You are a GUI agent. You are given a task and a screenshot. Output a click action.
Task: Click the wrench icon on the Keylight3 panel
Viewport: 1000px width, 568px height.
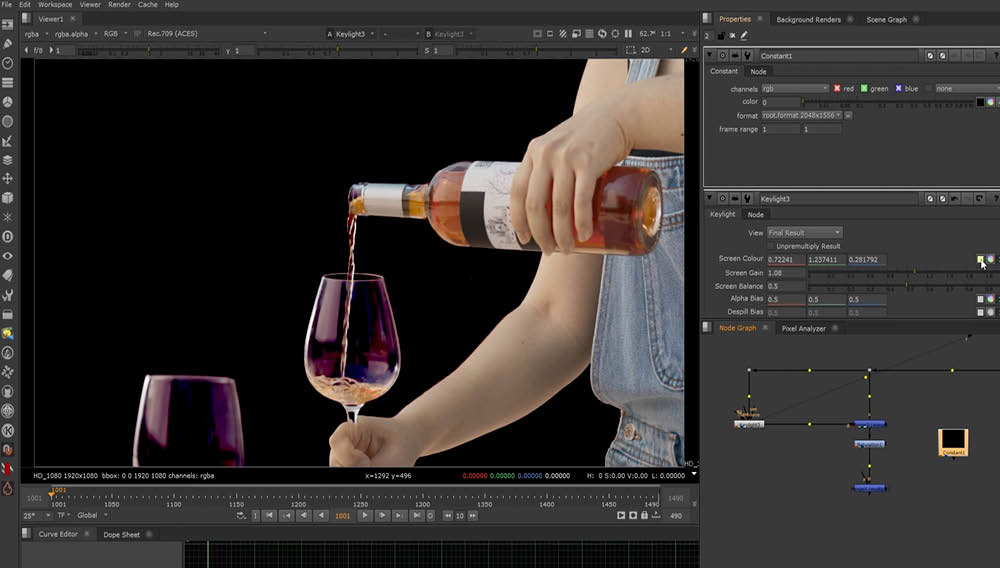[747, 198]
